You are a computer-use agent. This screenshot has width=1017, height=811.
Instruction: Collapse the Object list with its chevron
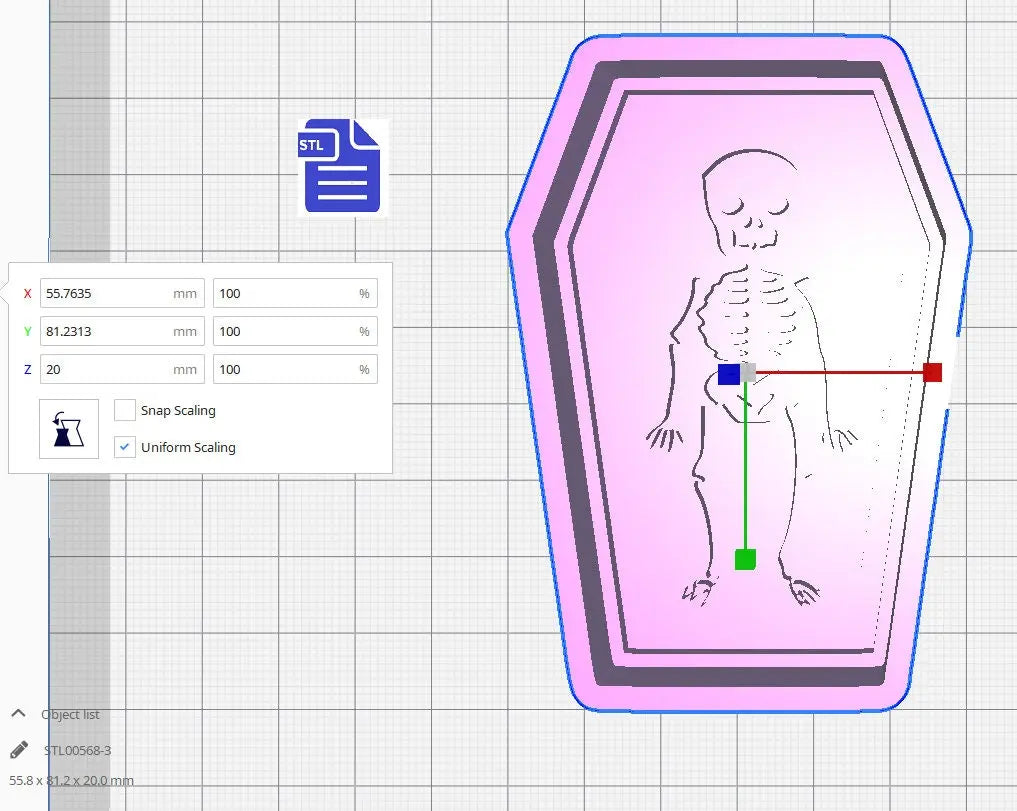click(x=18, y=714)
